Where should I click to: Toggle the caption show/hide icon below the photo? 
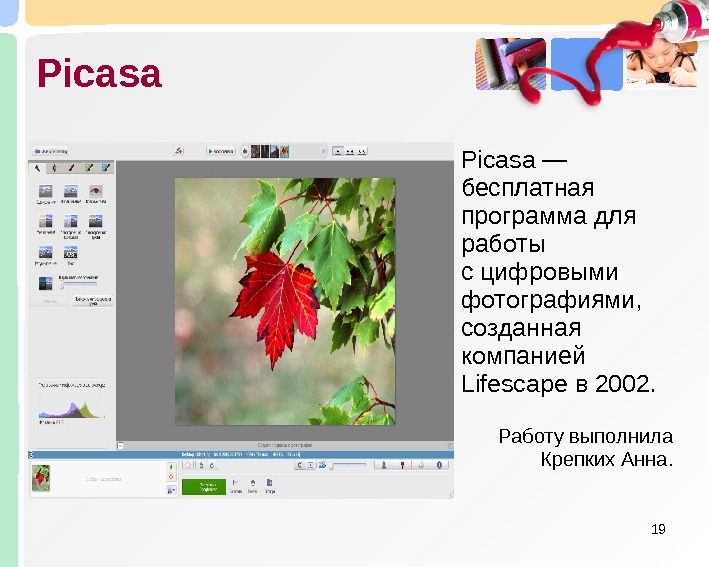[x=120, y=446]
